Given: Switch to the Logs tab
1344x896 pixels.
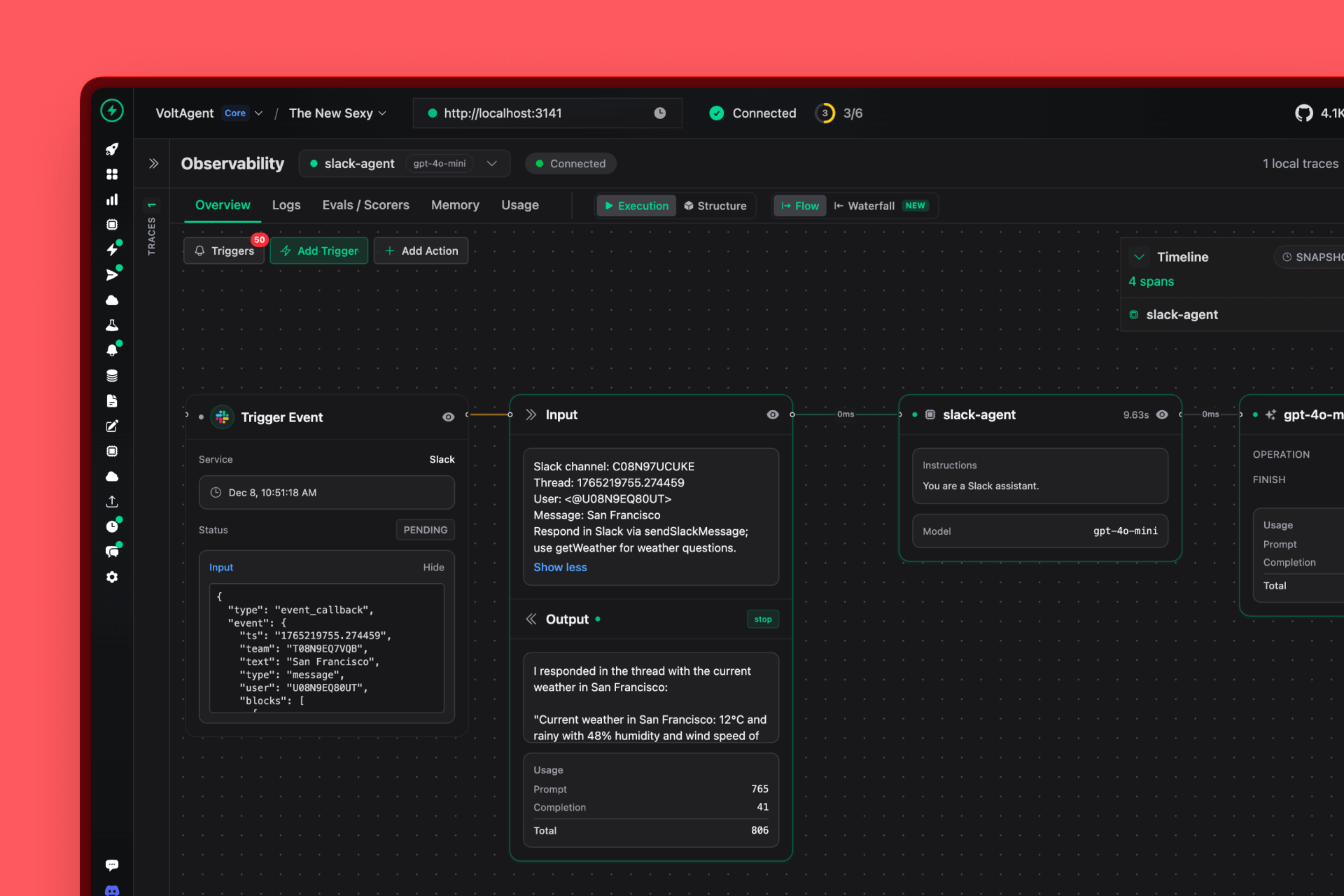Looking at the screenshot, I should coord(286,205).
